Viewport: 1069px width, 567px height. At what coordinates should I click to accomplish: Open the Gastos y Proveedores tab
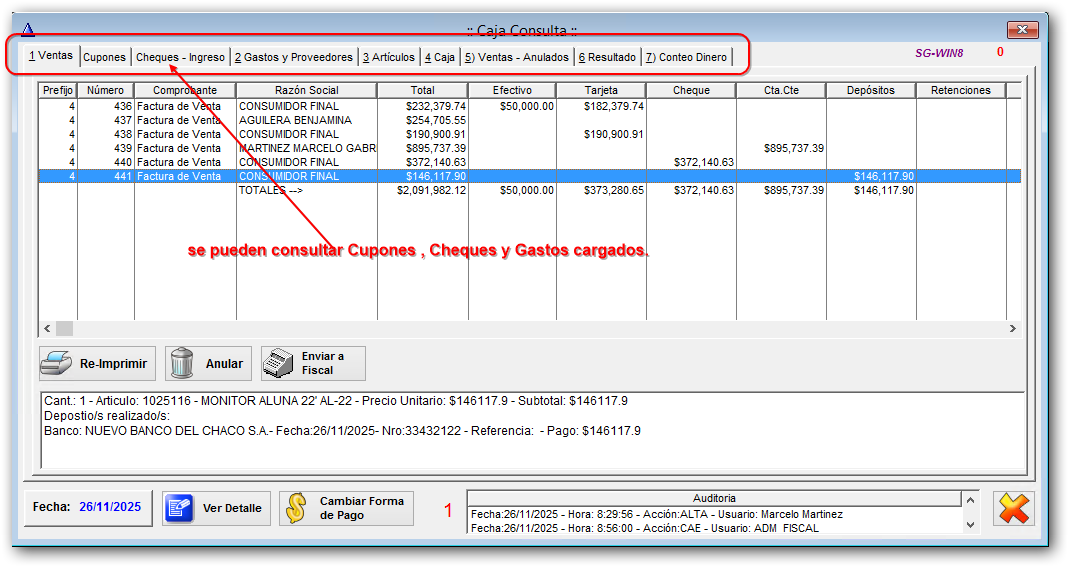(x=294, y=57)
